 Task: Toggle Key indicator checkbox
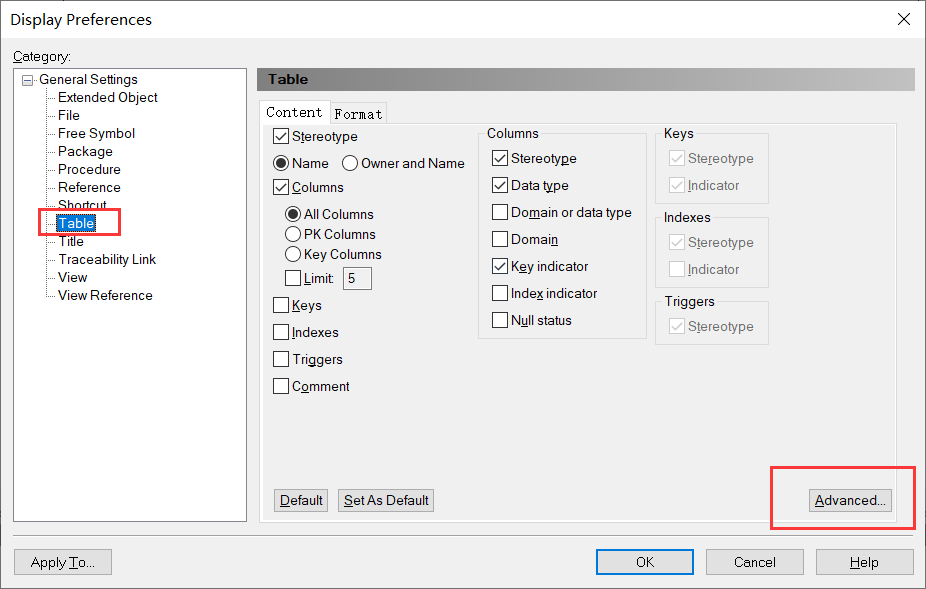point(500,266)
